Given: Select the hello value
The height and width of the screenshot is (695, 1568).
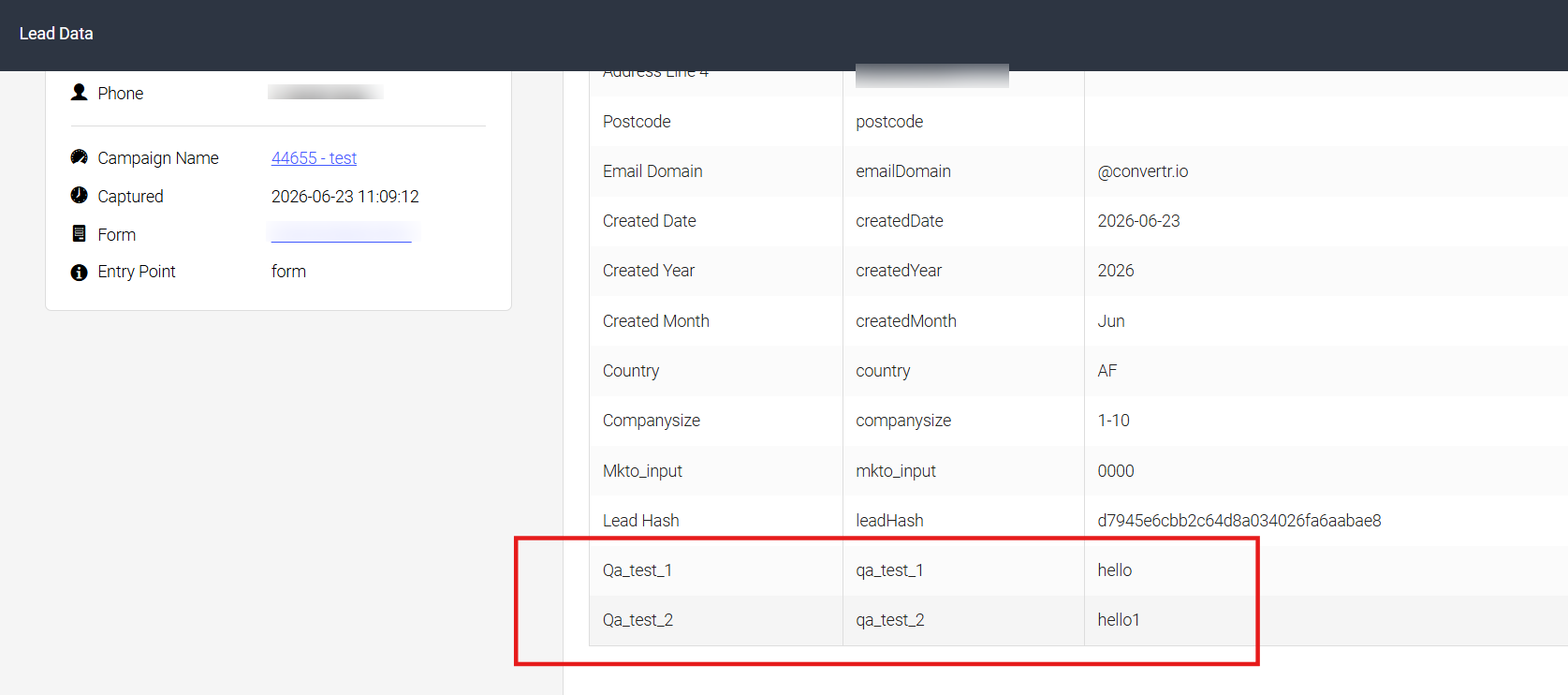Looking at the screenshot, I should point(1115,570).
